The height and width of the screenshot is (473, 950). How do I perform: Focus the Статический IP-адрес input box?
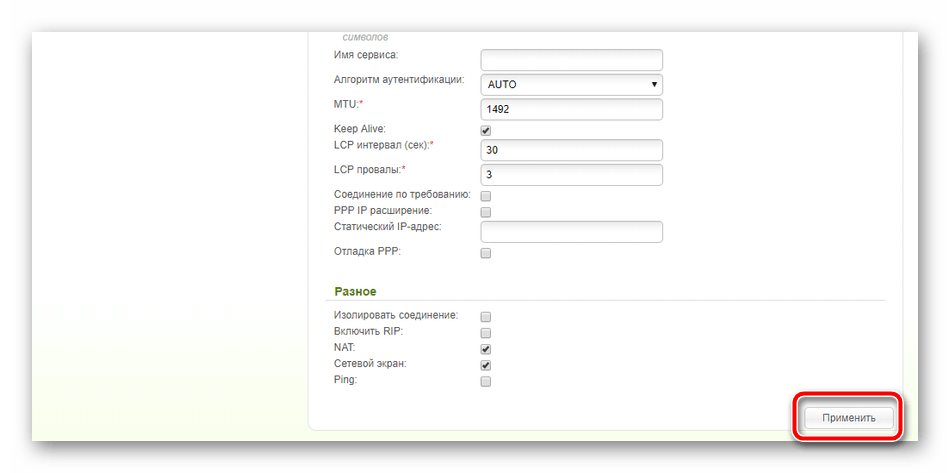tap(571, 232)
